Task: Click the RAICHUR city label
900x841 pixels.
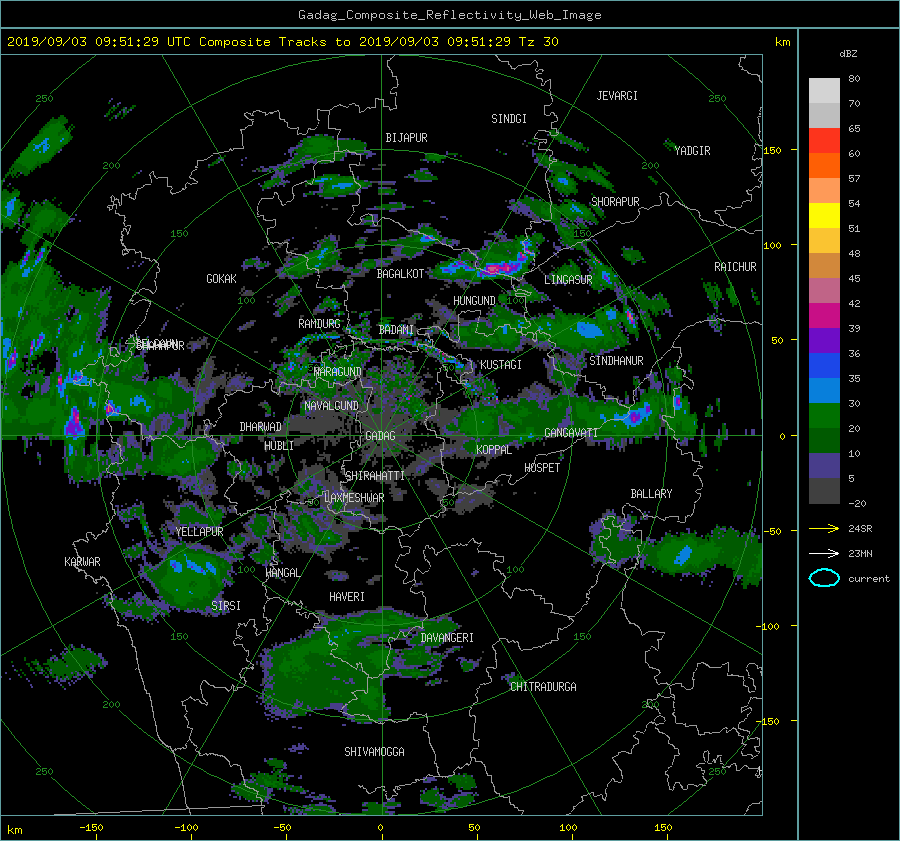Action: [735, 267]
